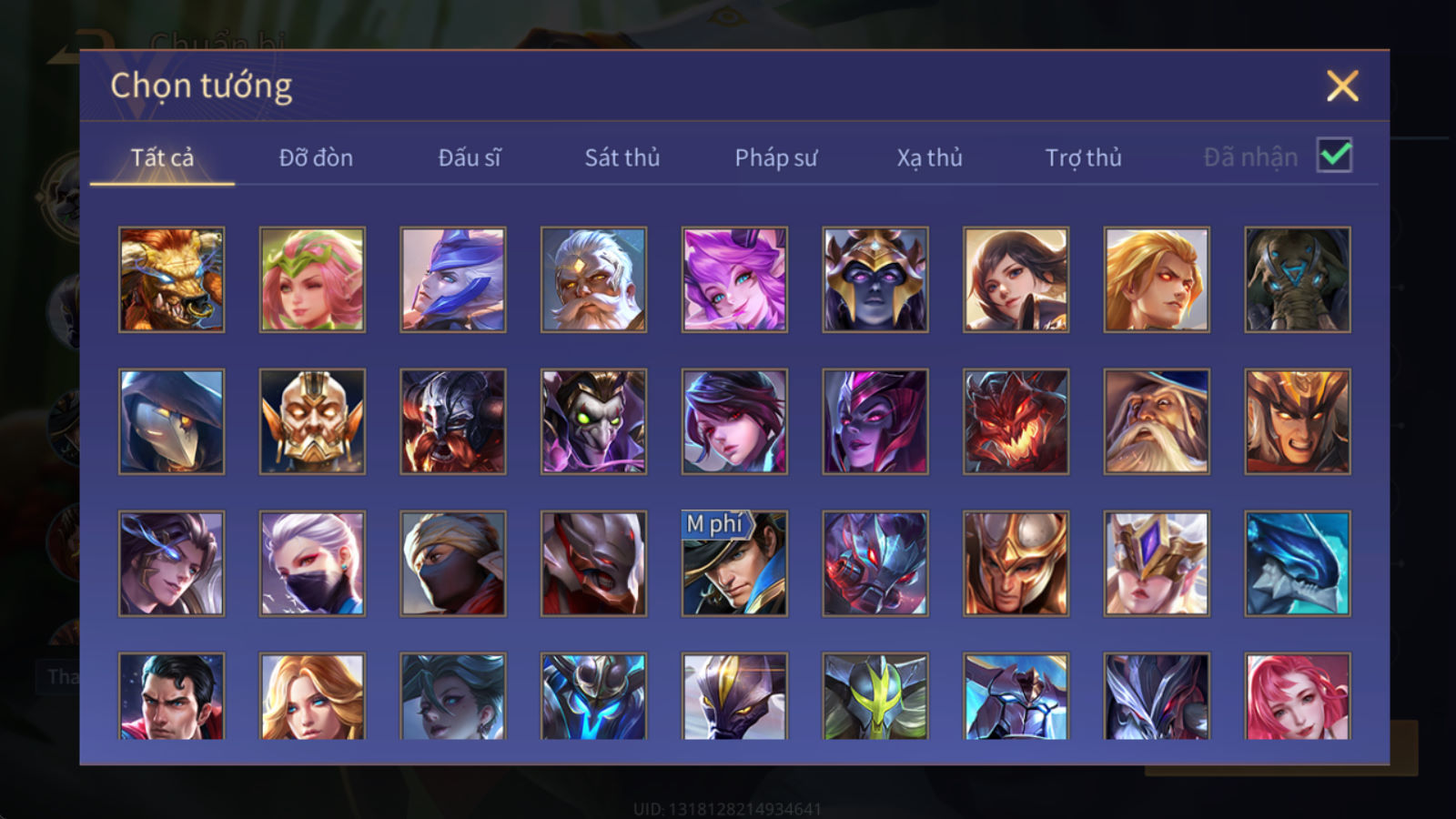Switch to the Đỡ đòn tab
This screenshot has height=819, width=1456.
(x=316, y=157)
